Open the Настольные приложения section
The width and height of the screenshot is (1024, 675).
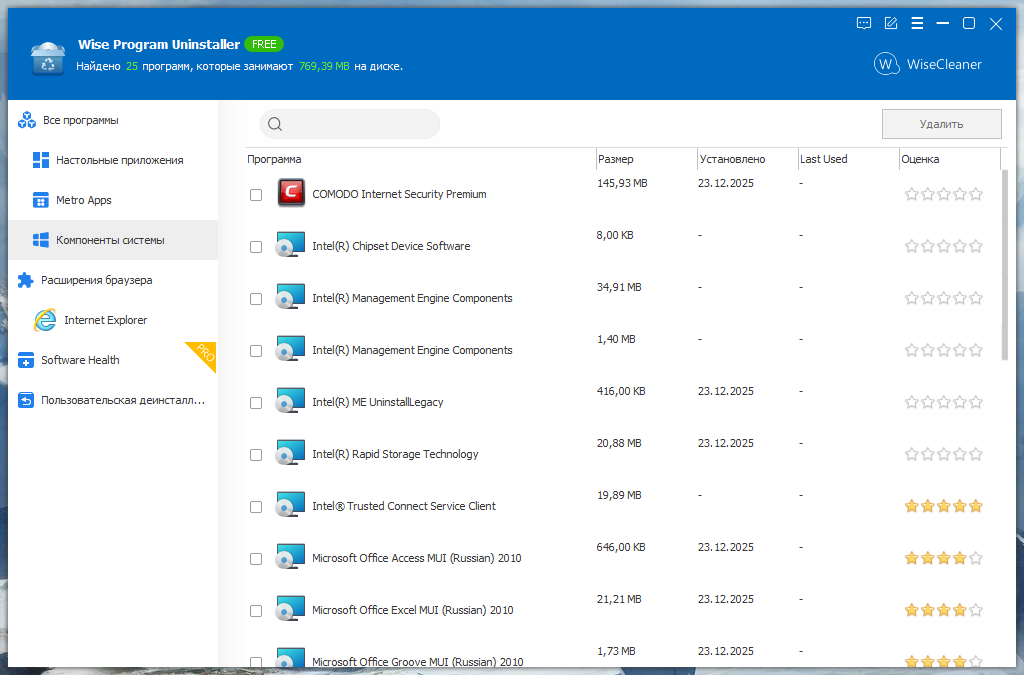click(119, 160)
